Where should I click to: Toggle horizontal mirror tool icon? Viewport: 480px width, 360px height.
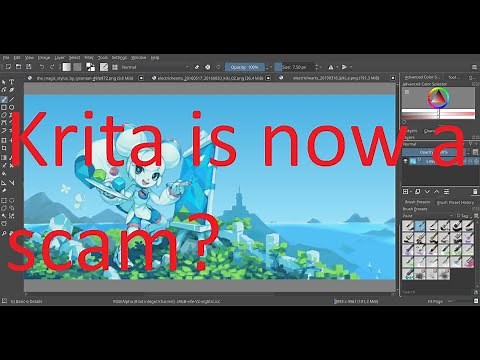330,67
